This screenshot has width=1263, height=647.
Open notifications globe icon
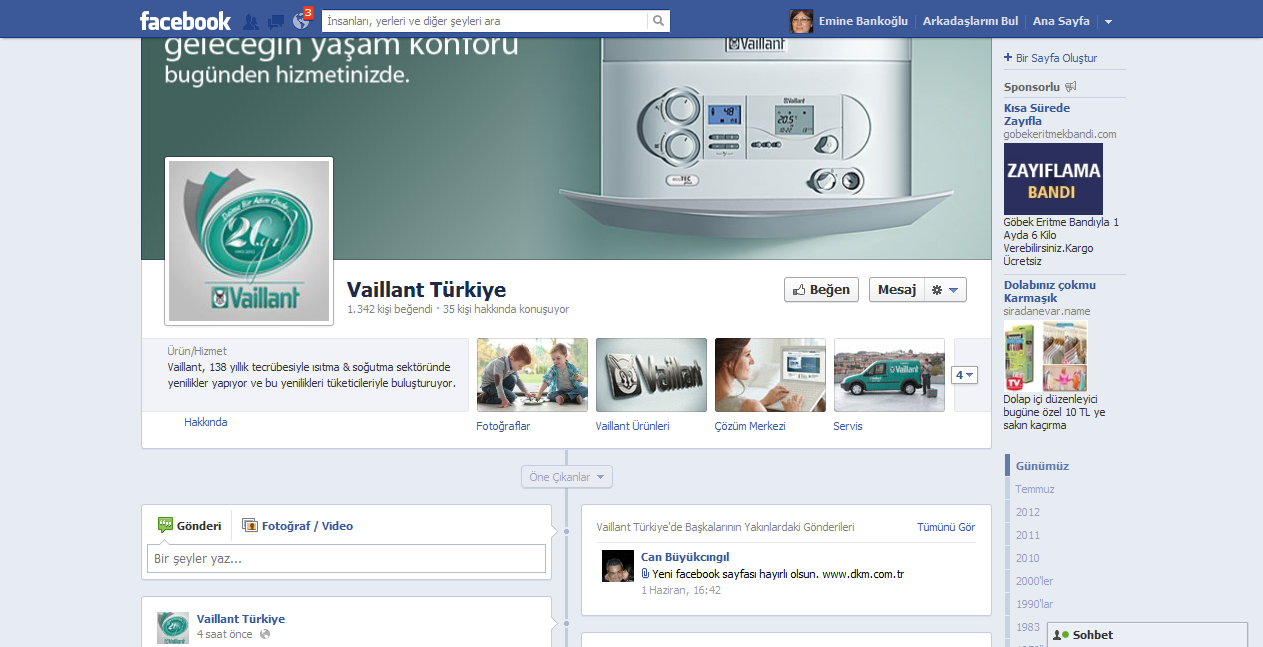tap(301, 21)
